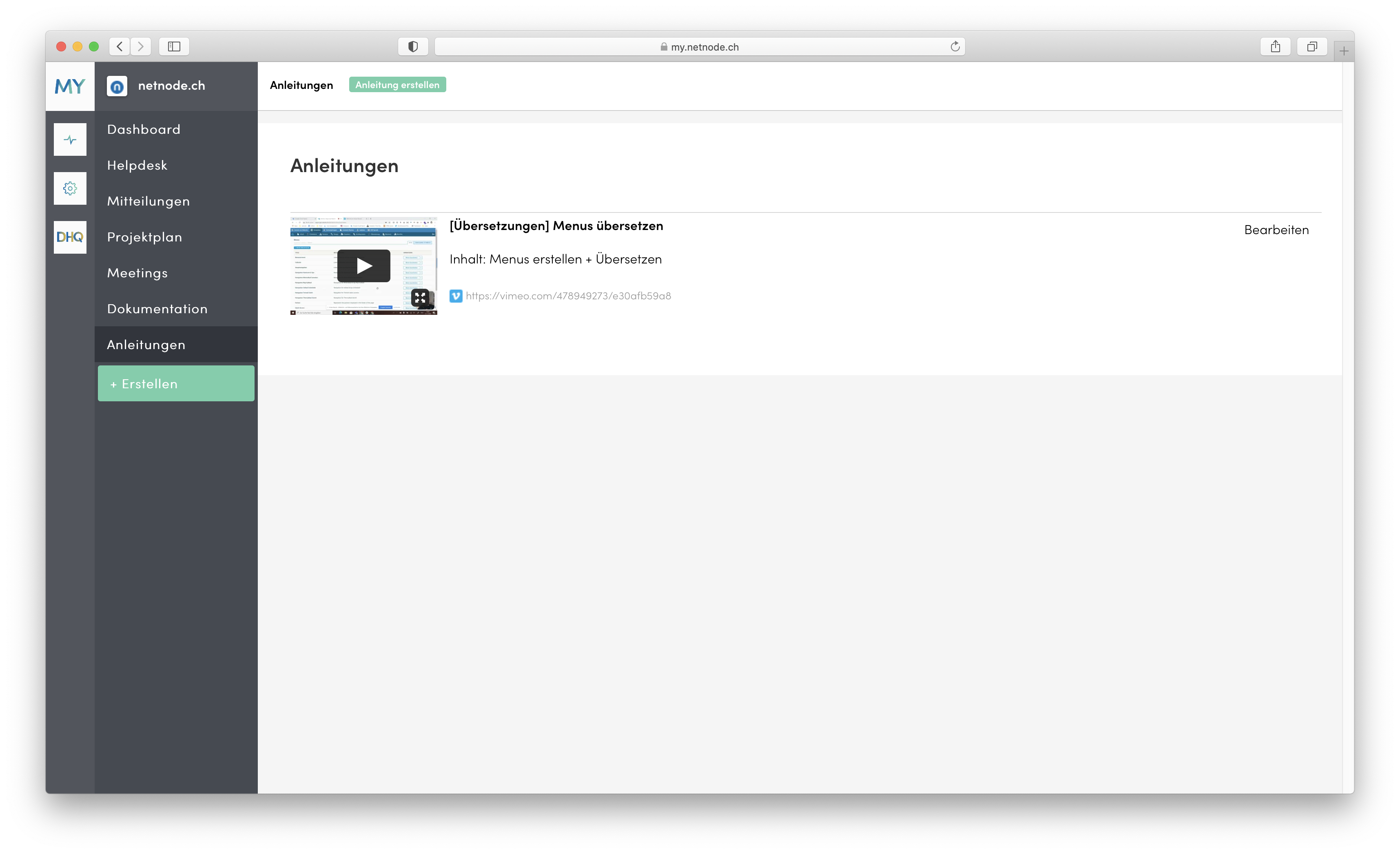
Task: Open the Projektplan section
Action: [x=144, y=237]
